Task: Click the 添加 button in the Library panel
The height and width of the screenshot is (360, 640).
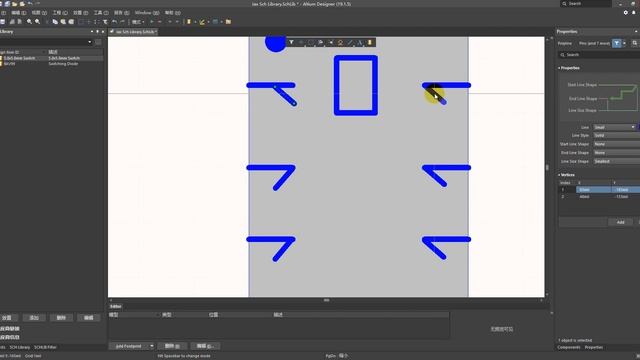Action: 34,318
